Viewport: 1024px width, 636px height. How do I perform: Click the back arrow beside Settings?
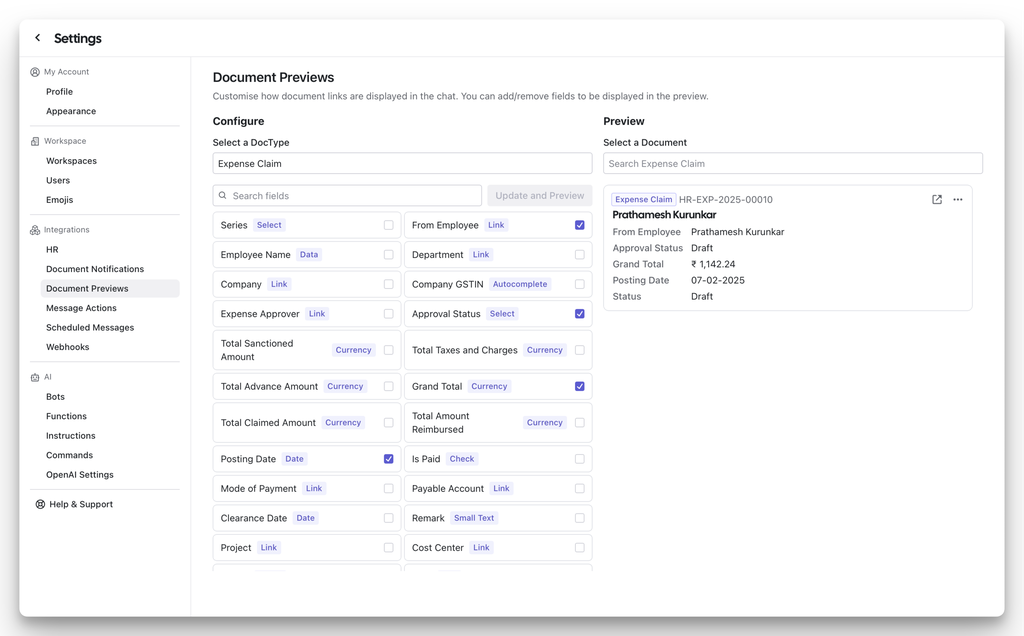pos(37,37)
